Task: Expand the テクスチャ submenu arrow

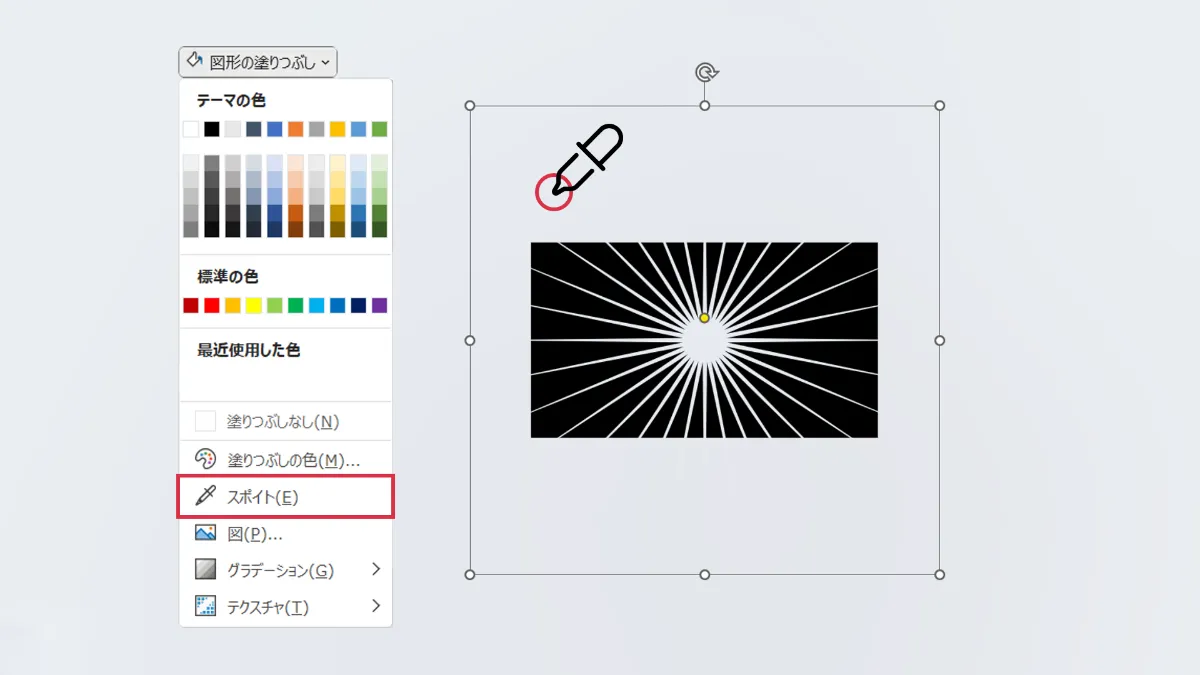Action: pyautogui.click(x=376, y=605)
